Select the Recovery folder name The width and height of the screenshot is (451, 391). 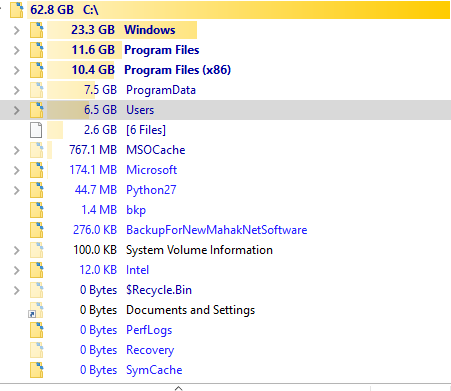point(150,350)
